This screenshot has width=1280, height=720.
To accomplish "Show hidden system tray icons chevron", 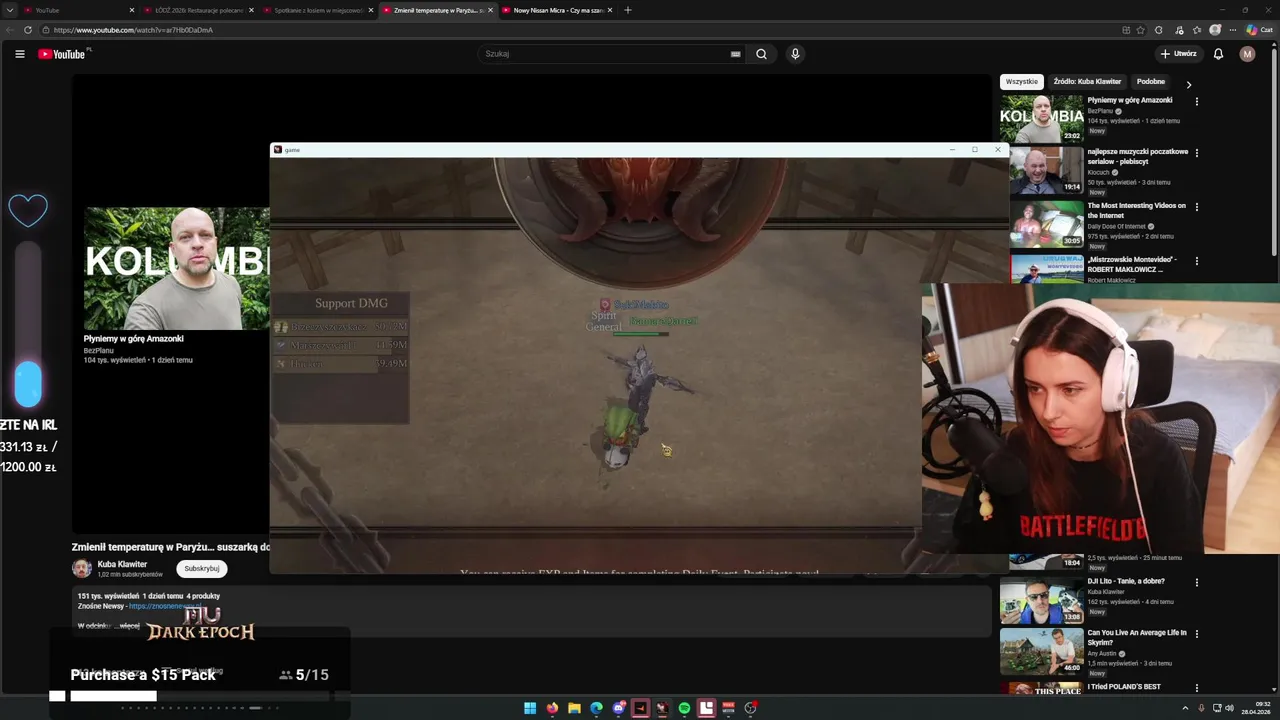I will click(x=1187, y=708).
